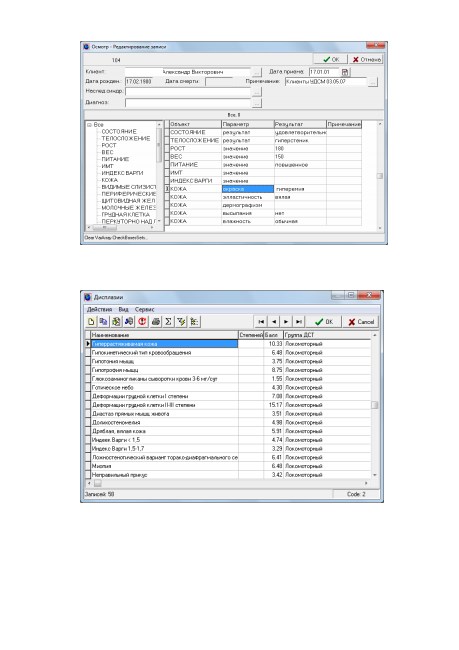Tick the row marker for СОСТОЯНИЕ row
This screenshot has width=459, height=650.
[x=167, y=132]
